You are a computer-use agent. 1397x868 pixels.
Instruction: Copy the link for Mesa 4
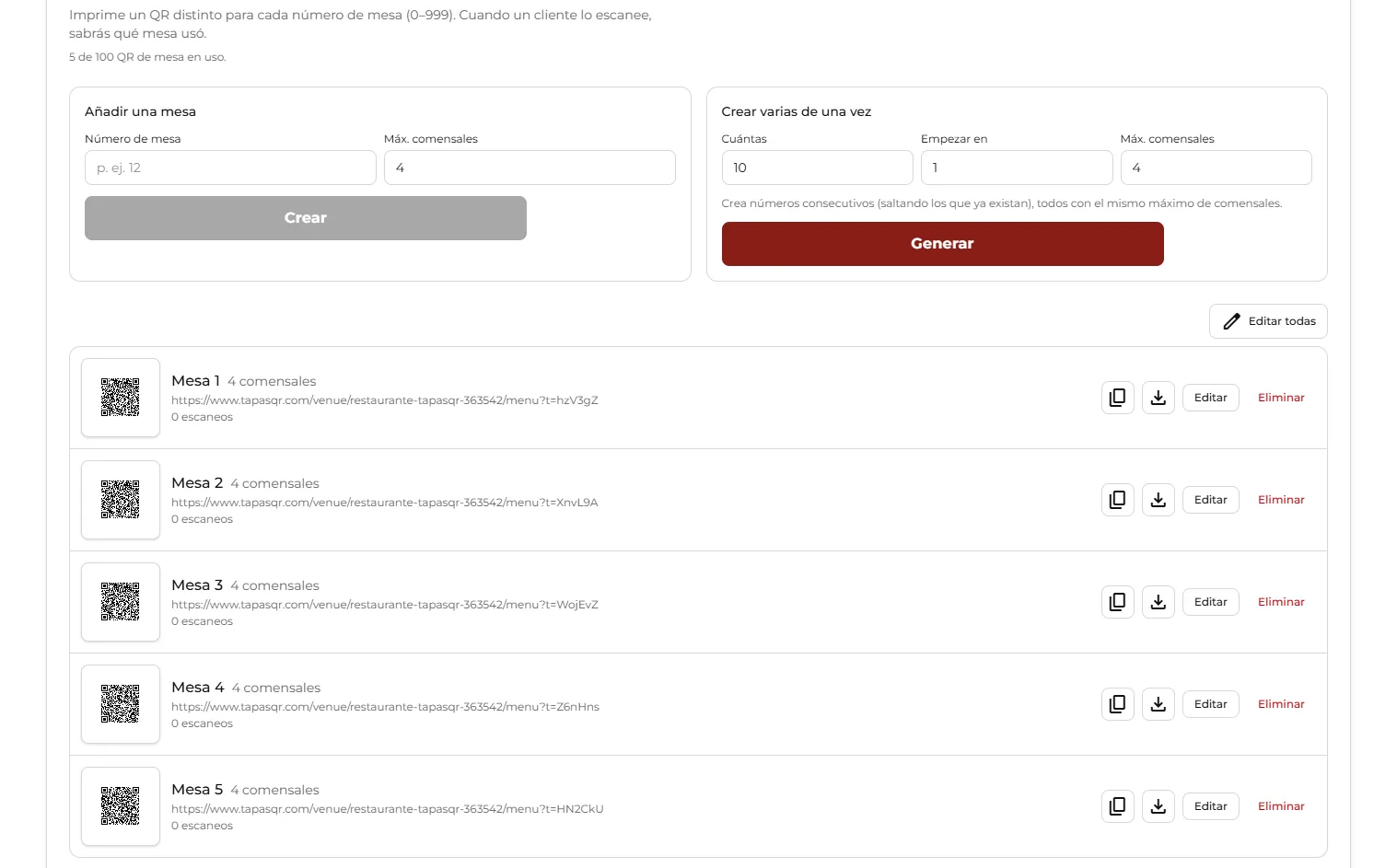pos(1117,704)
